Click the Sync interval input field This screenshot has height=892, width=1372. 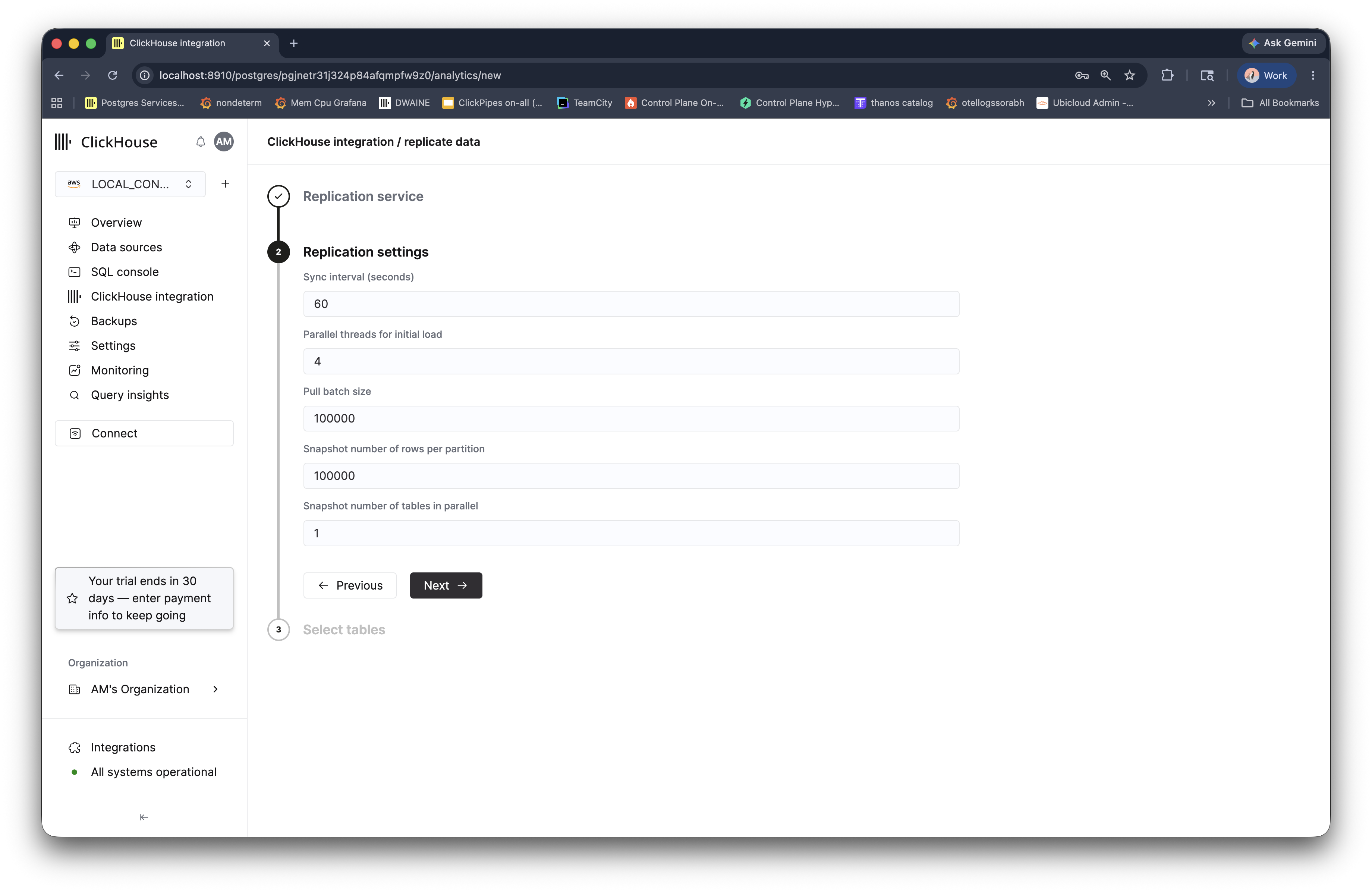pyautogui.click(x=631, y=304)
